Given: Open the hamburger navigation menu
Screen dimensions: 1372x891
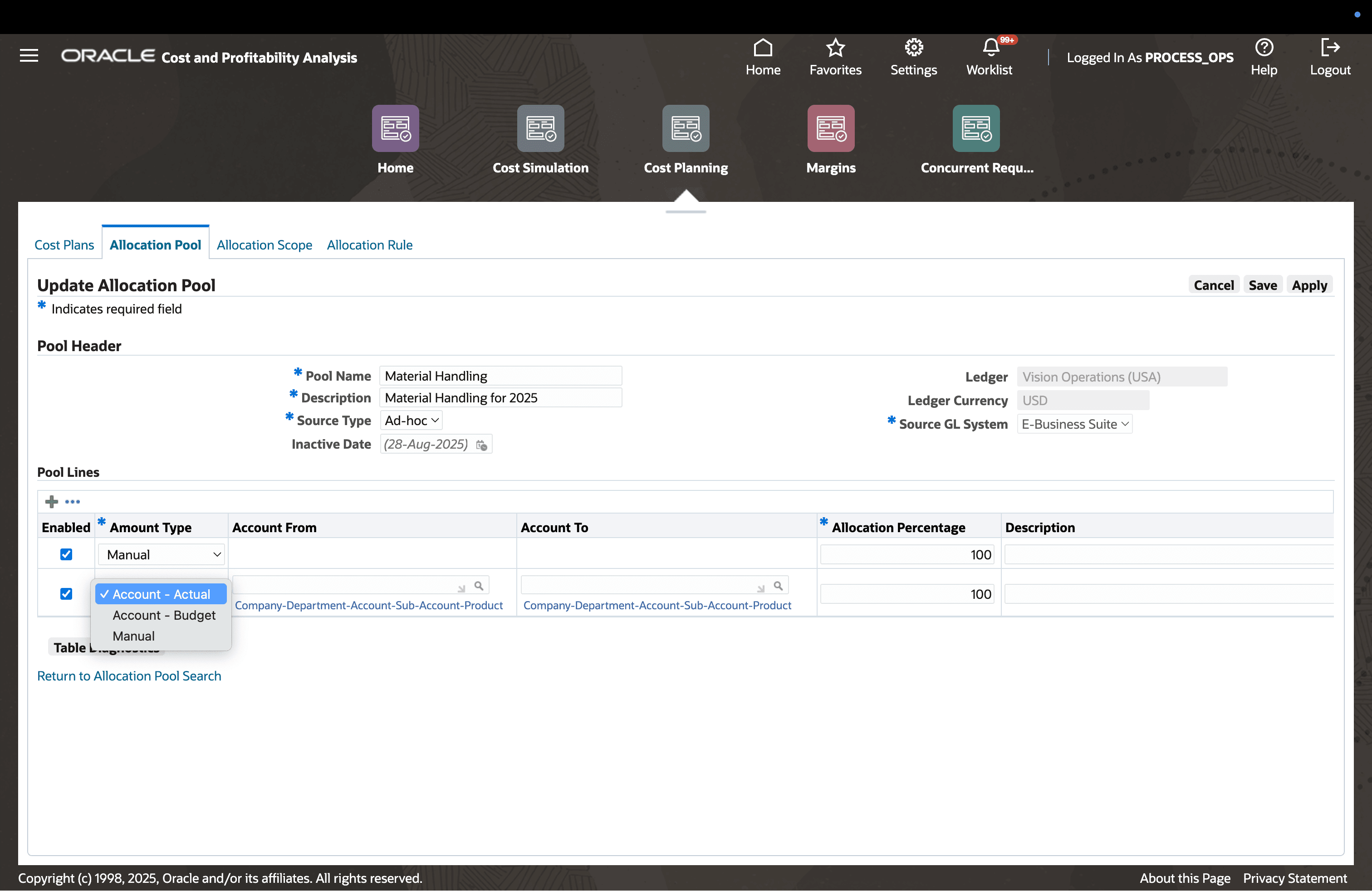Looking at the screenshot, I should click(29, 56).
